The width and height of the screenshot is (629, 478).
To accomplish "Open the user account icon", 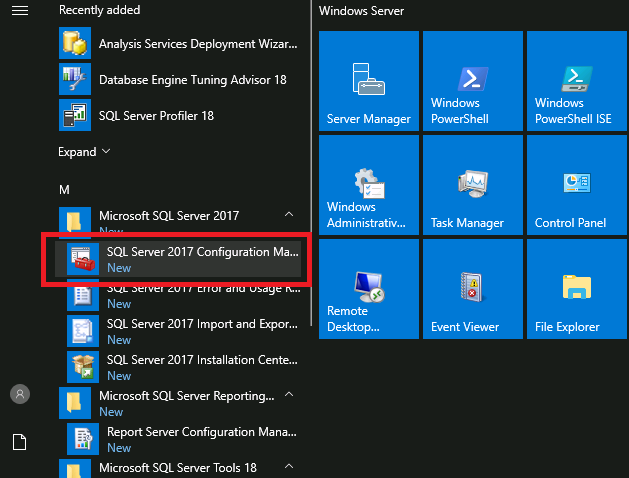I will [x=20, y=394].
